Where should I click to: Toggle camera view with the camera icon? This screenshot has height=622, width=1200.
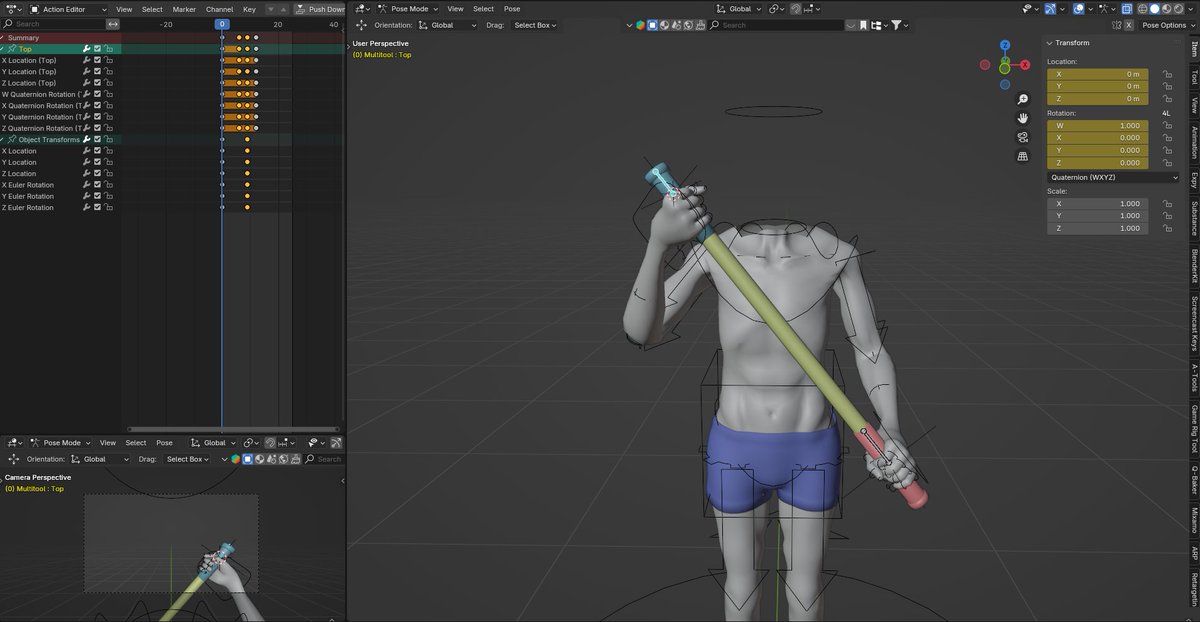1023,137
